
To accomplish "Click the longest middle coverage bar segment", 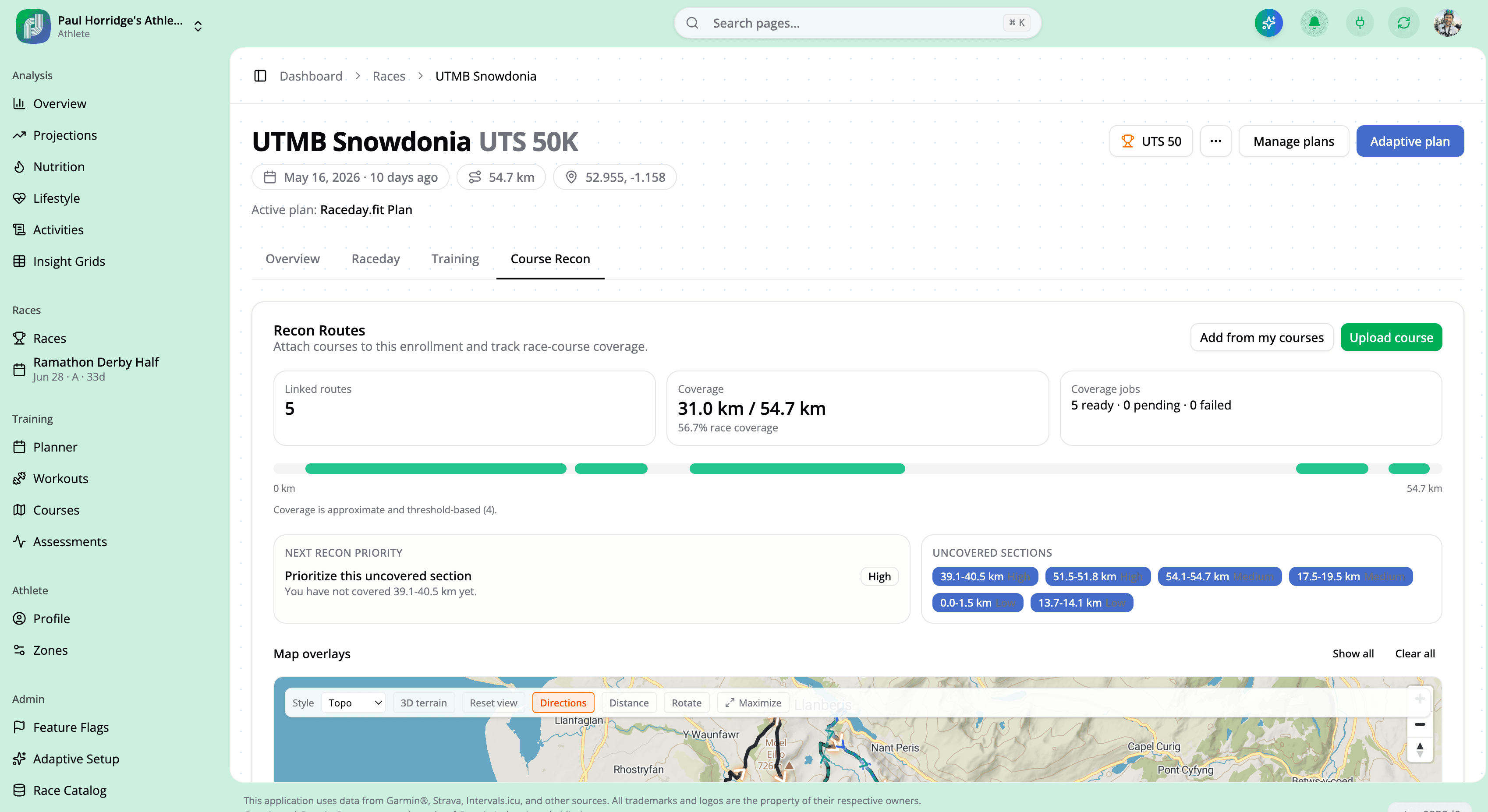I will [x=797, y=468].
